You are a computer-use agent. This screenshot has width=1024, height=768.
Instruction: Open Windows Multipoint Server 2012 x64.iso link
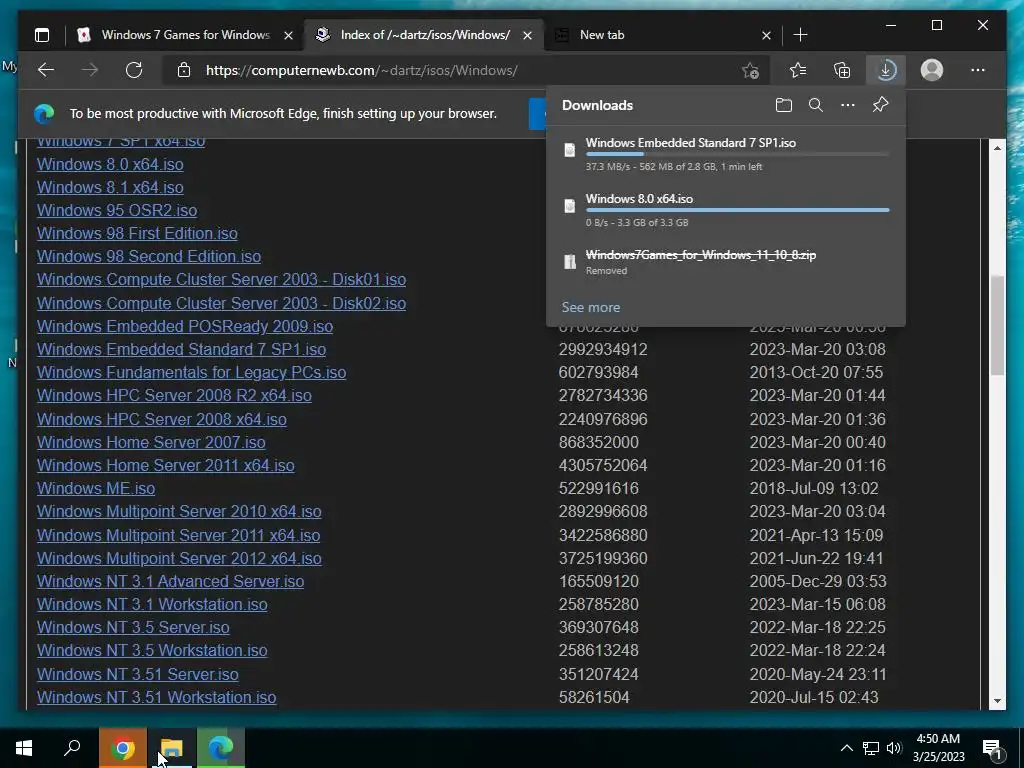(x=179, y=558)
